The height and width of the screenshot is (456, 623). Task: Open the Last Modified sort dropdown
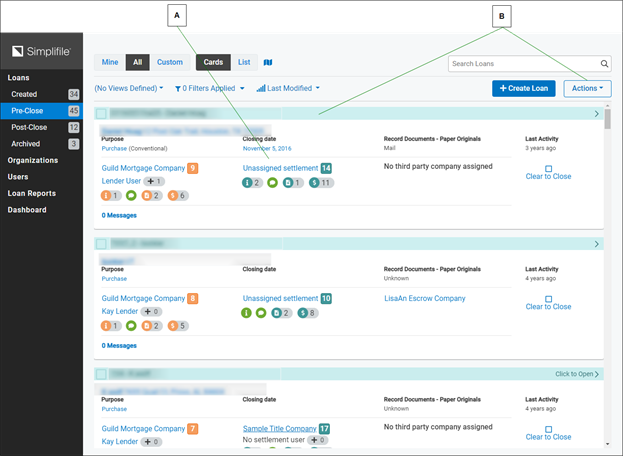point(288,88)
